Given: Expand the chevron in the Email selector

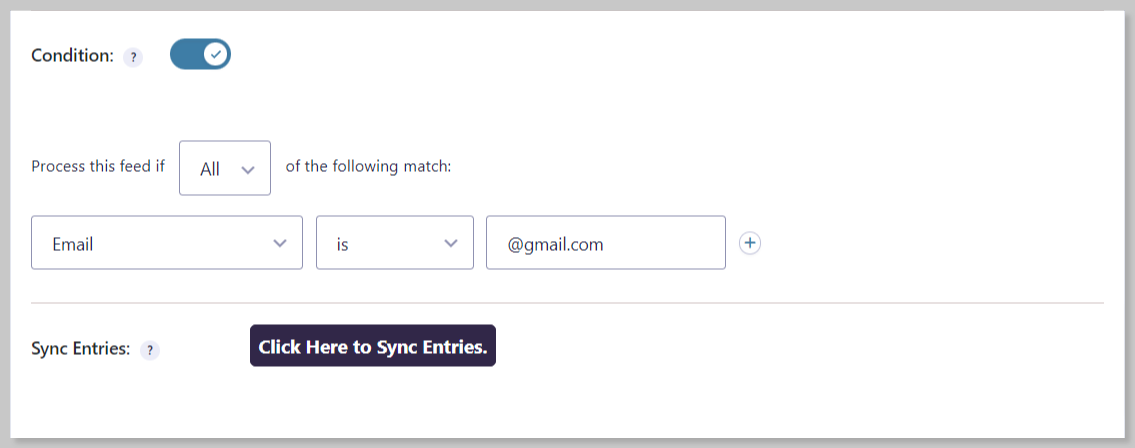Looking at the screenshot, I should (x=280, y=243).
